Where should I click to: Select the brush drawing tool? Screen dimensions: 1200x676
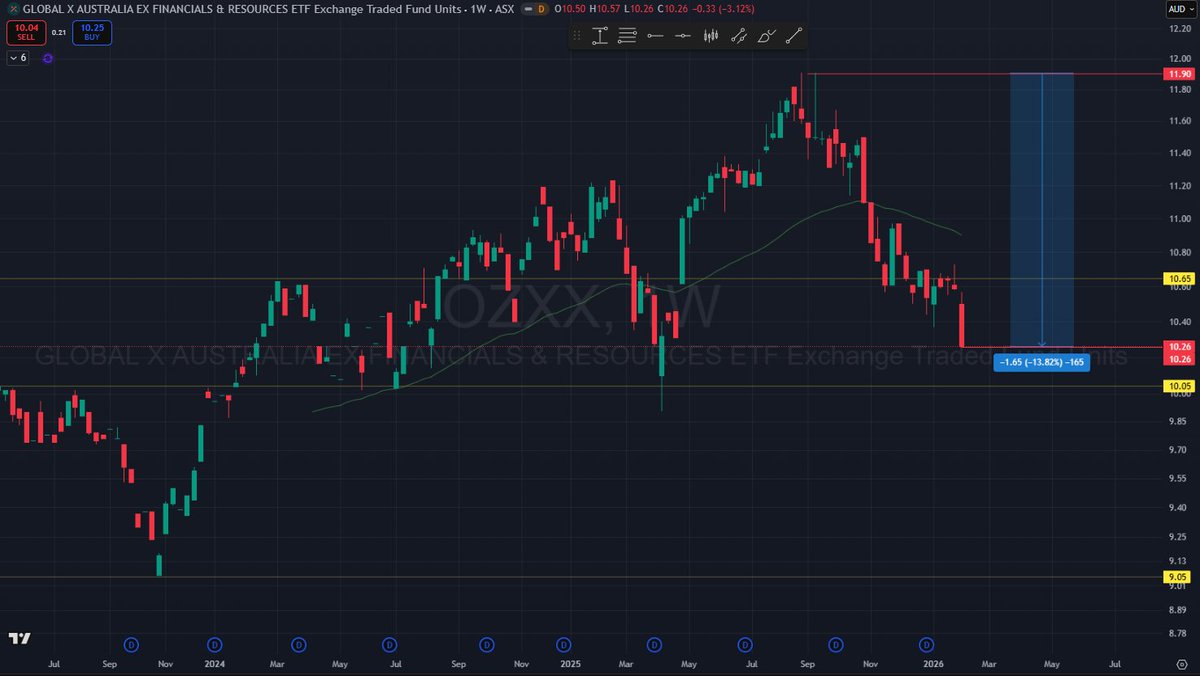[x=767, y=36]
